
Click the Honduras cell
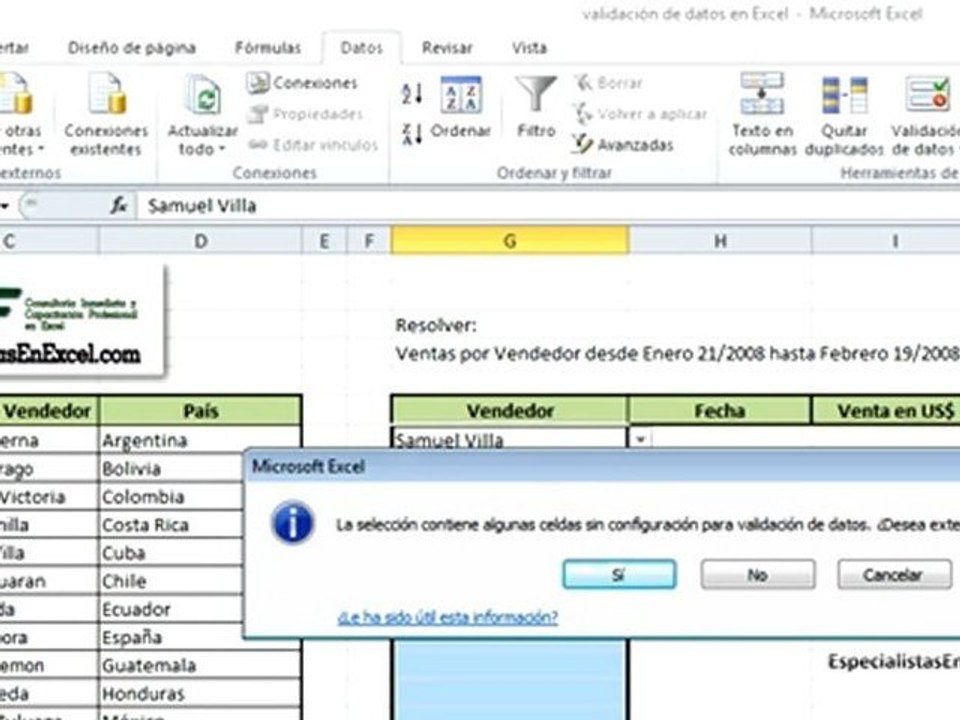pos(200,694)
